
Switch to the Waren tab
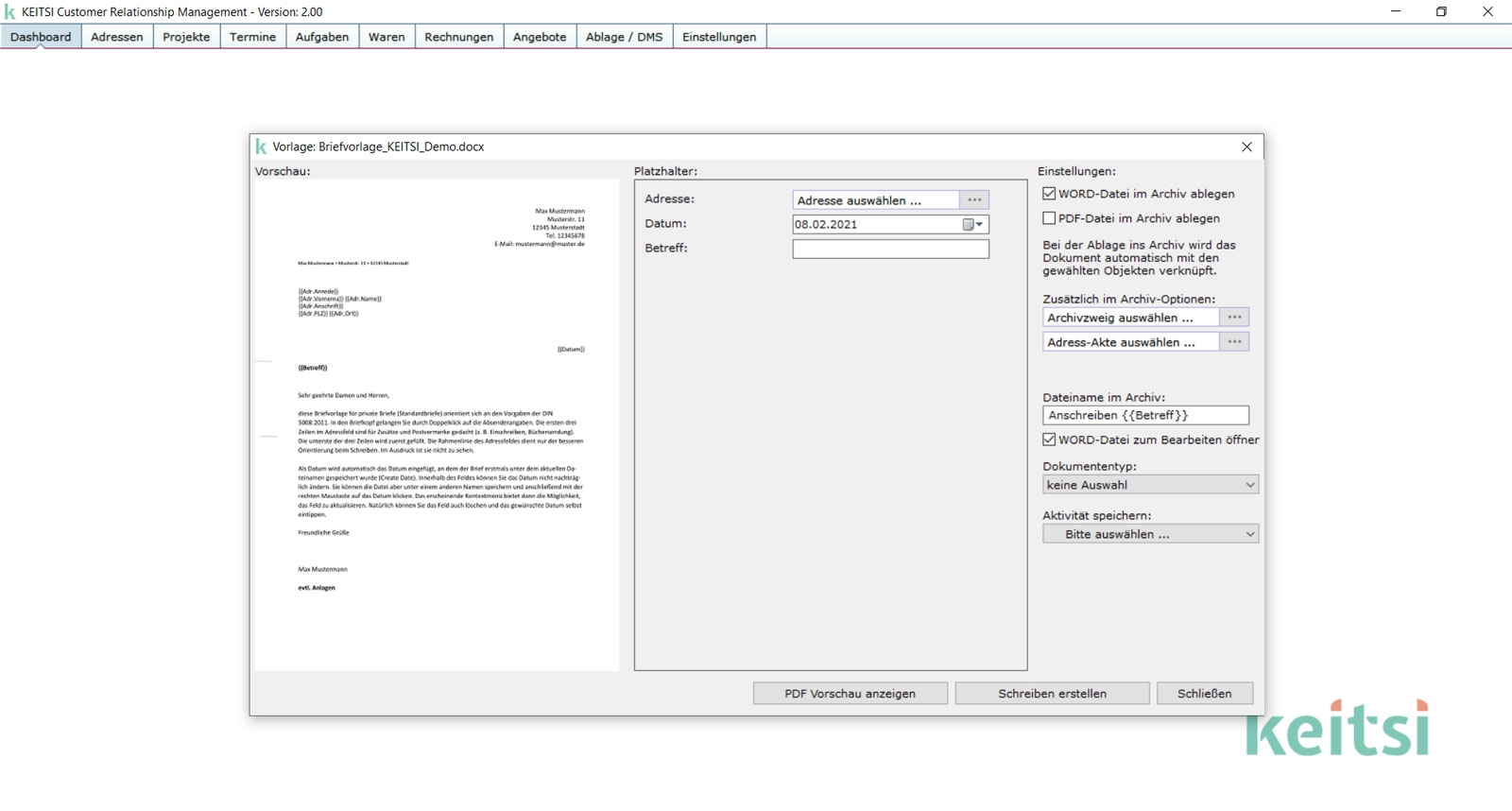387,37
